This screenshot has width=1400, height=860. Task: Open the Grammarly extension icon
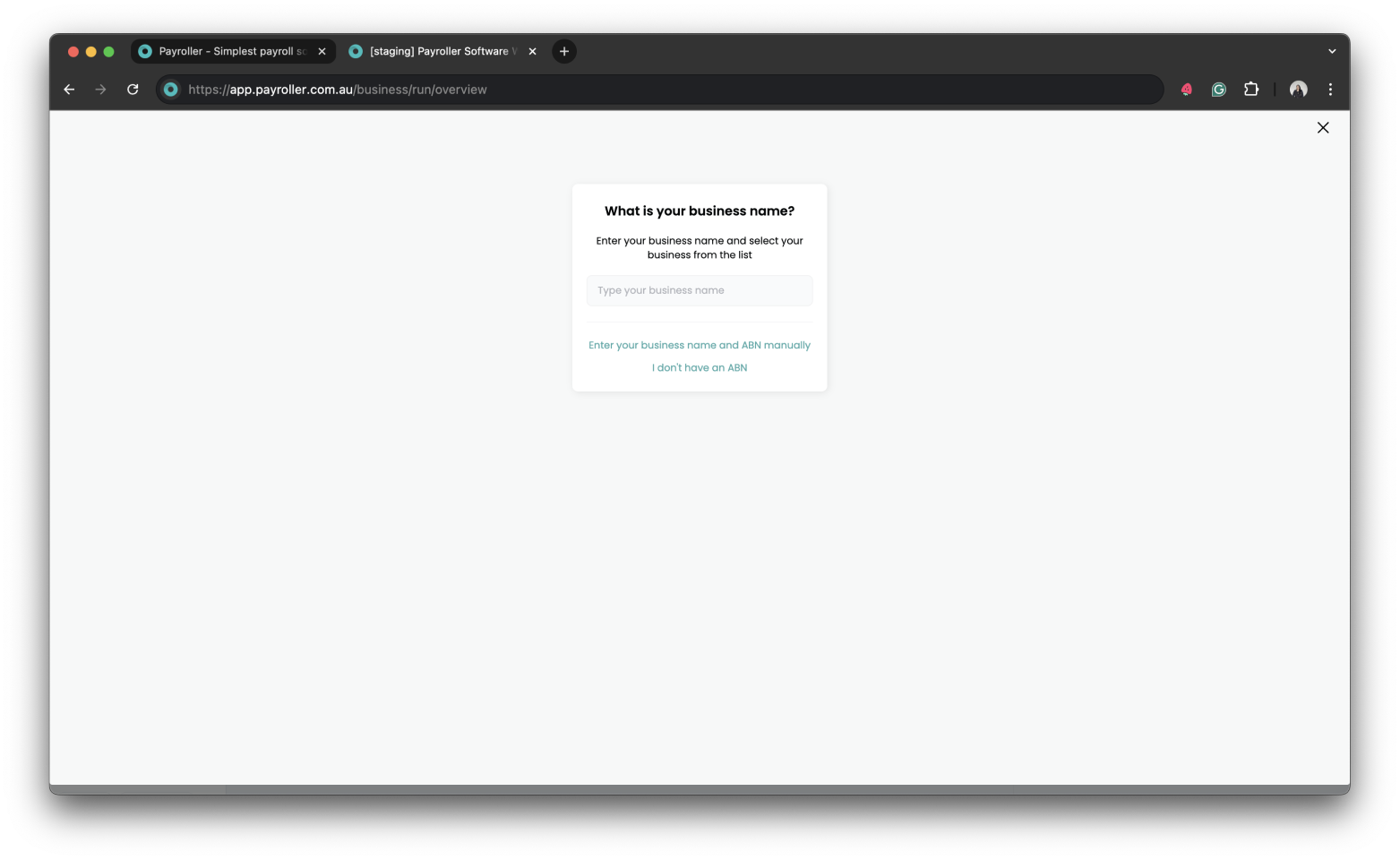(1218, 89)
